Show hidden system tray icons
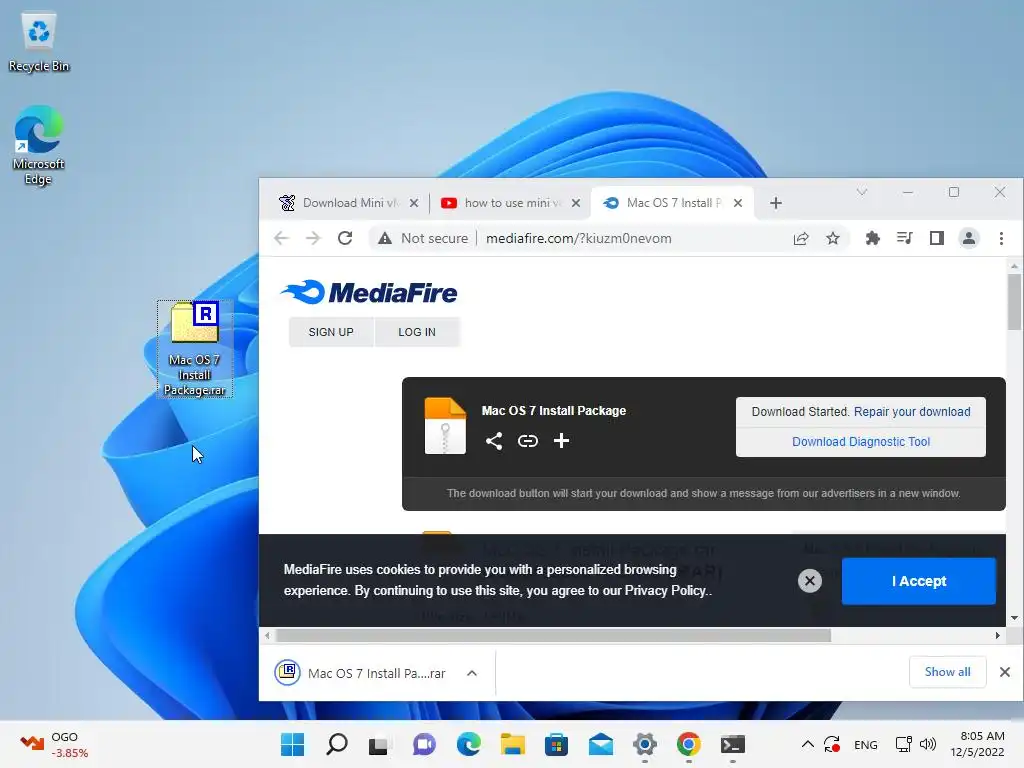The width and height of the screenshot is (1024, 768). 808,744
